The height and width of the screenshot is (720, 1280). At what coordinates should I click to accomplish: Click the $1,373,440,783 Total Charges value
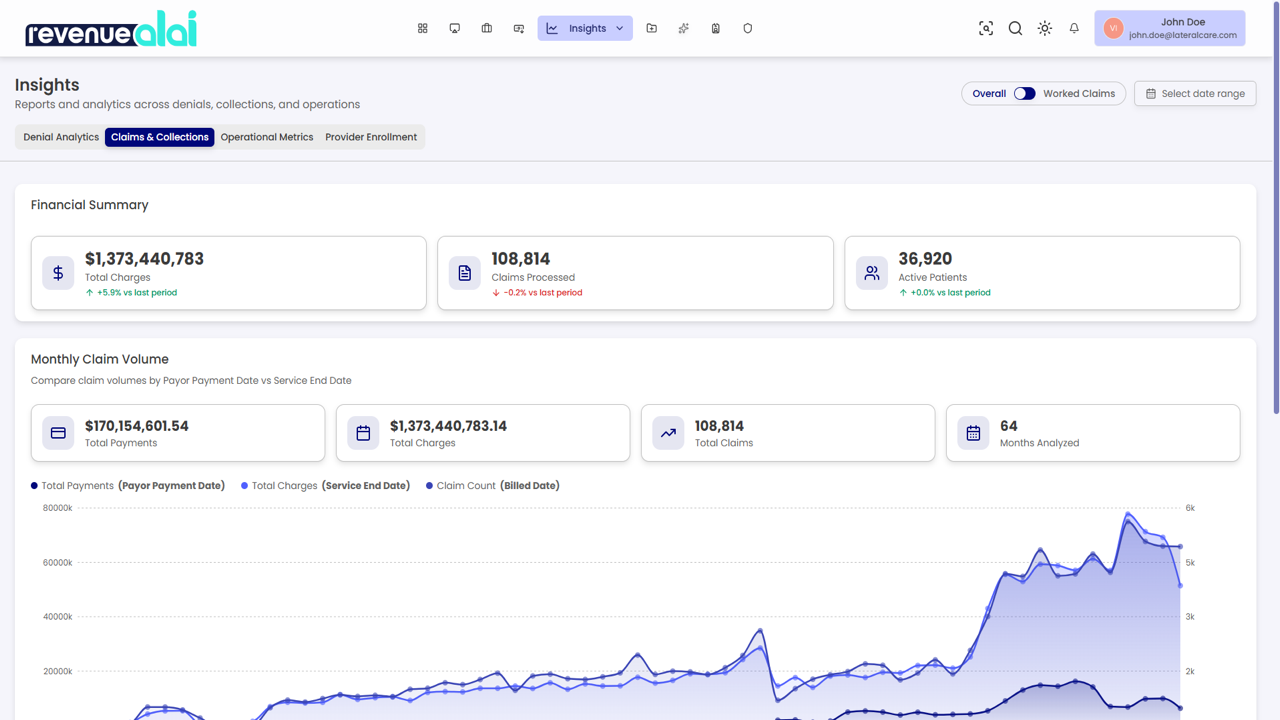(x=144, y=259)
